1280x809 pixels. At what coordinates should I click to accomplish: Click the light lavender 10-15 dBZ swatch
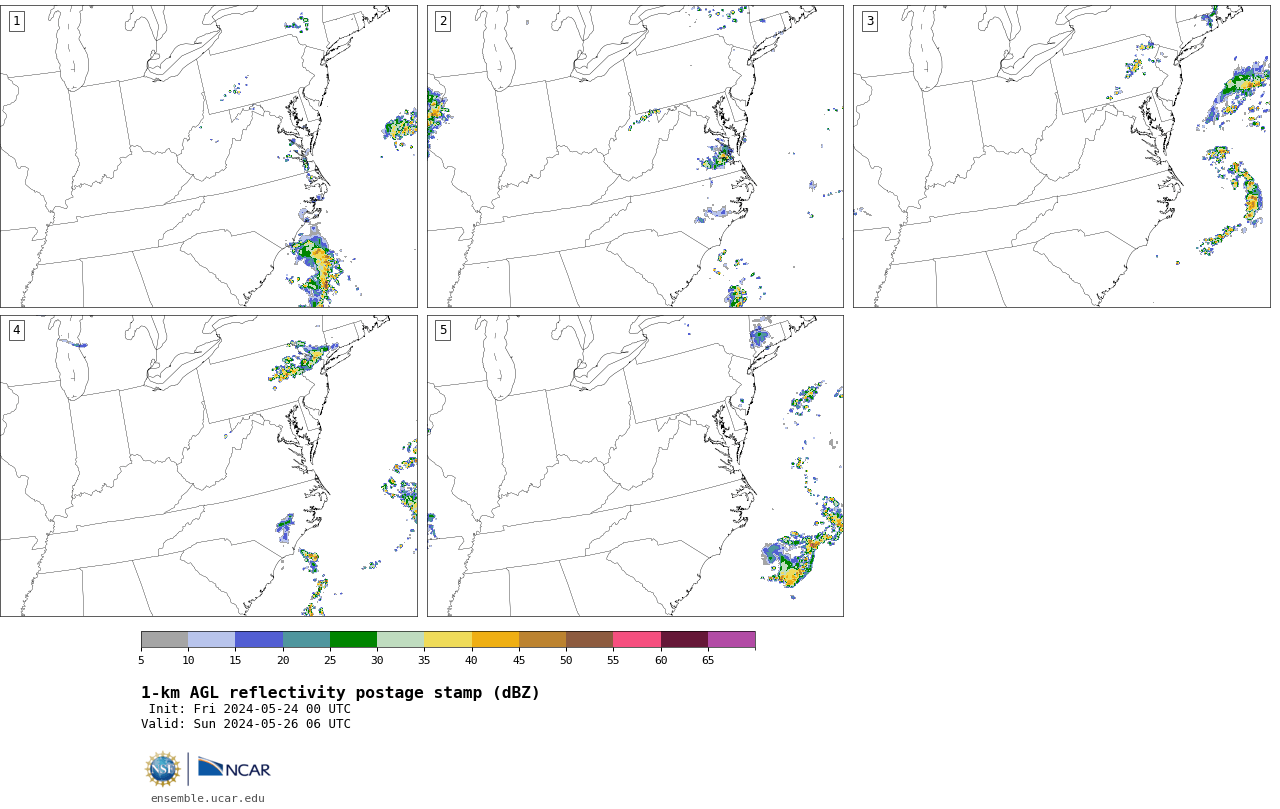coord(211,640)
